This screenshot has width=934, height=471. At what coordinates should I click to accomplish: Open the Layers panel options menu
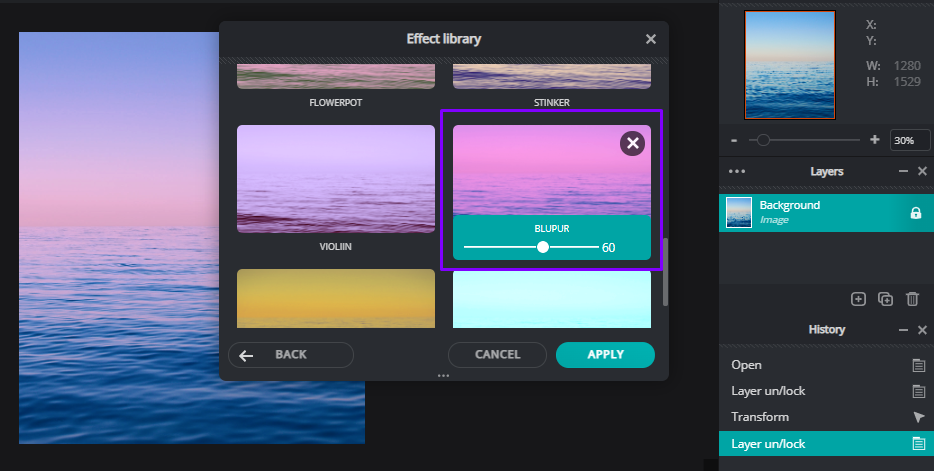tap(737, 171)
